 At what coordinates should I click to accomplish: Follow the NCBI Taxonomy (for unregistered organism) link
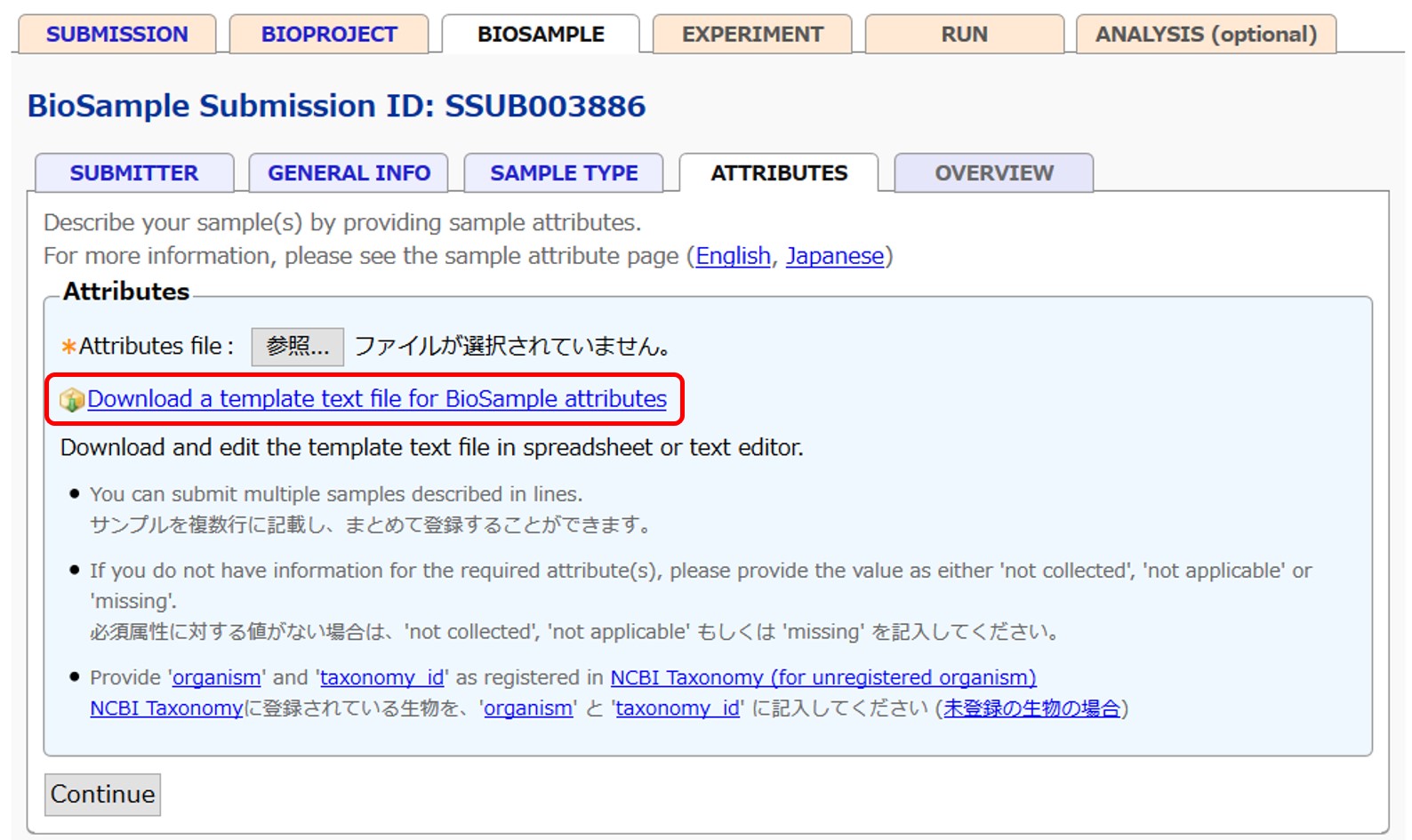[x=822, y=677]
